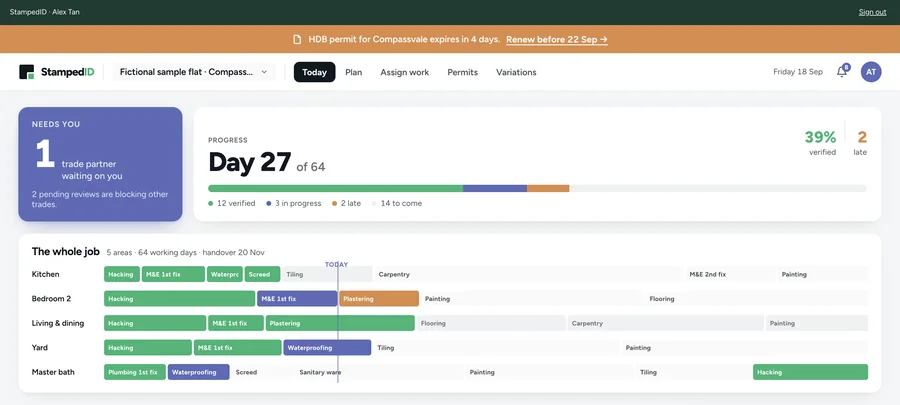Open Master bath Plumbing 1st fix task
The width and height of the screenshot is (900, 405).
[x=135, y=372]
